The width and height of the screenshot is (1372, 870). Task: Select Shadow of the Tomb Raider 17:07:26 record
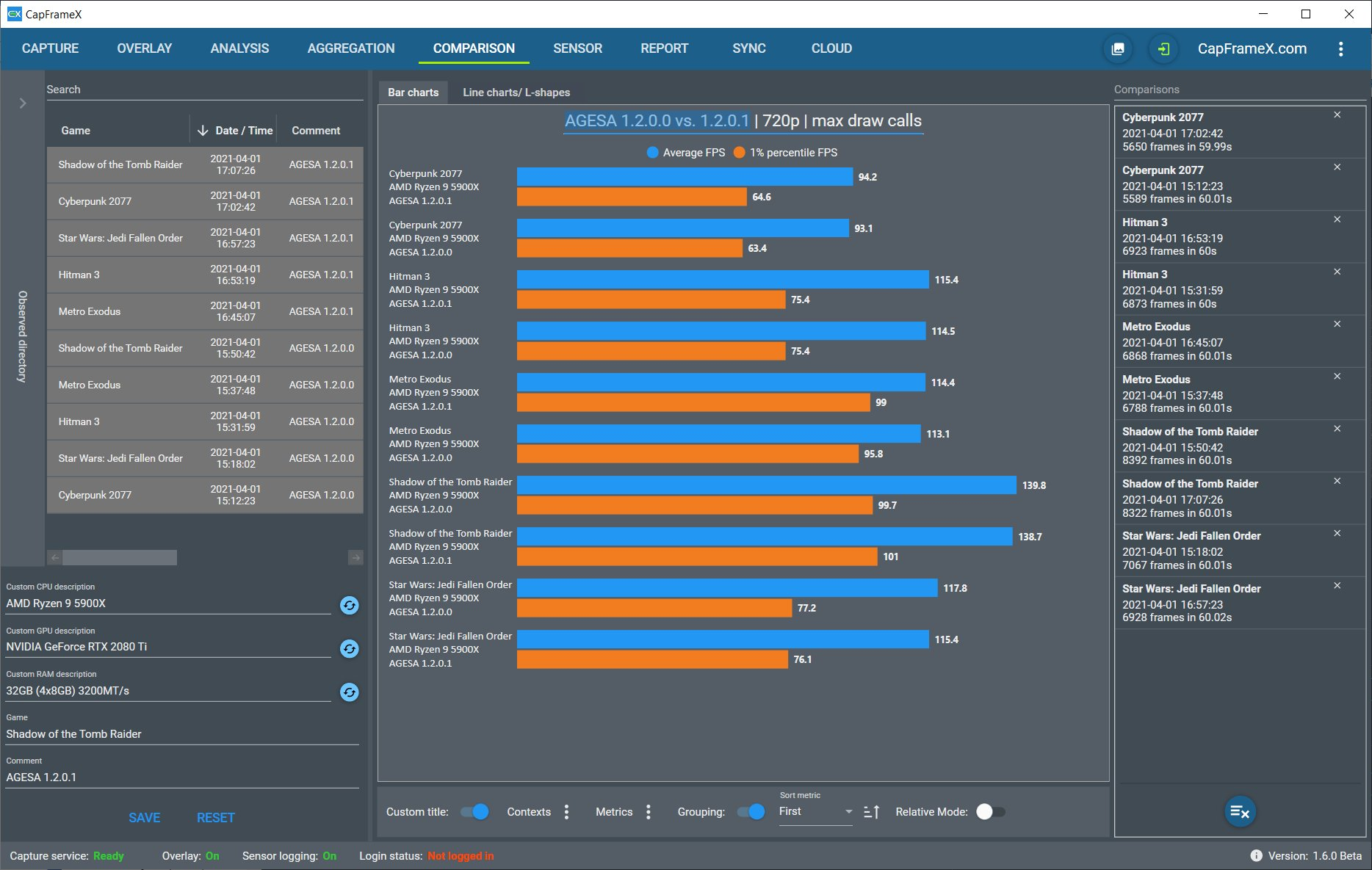(205, 164)
